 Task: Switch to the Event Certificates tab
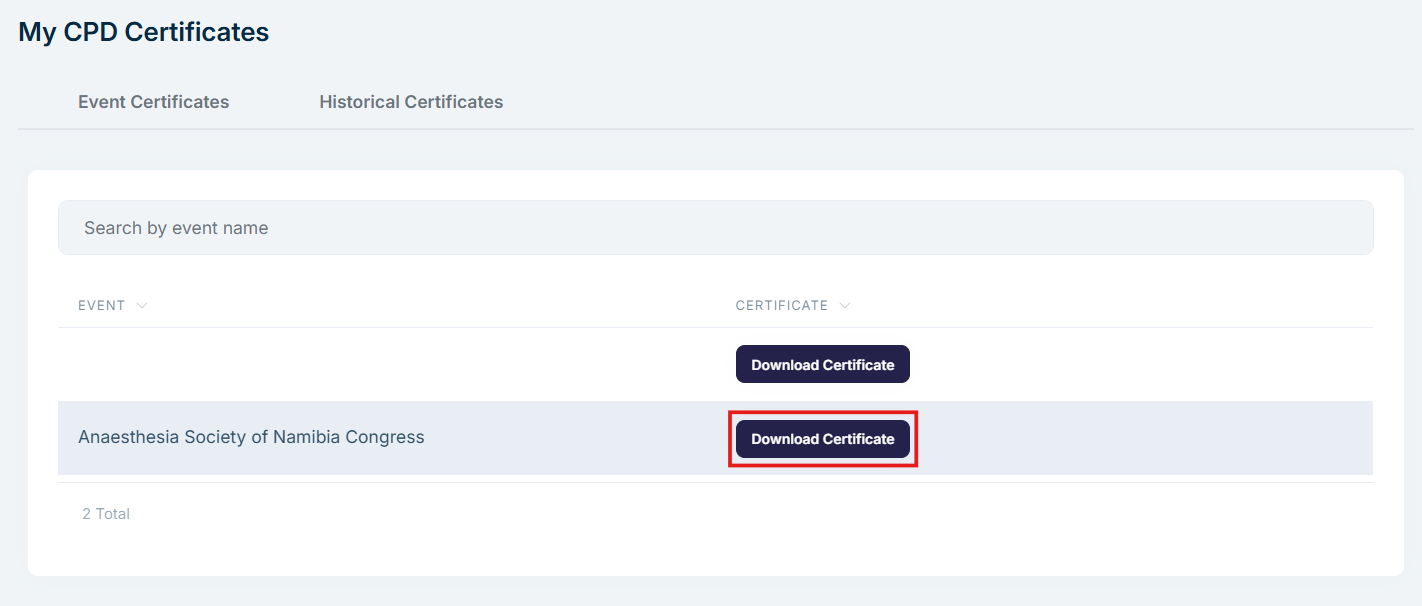(154, 102)
